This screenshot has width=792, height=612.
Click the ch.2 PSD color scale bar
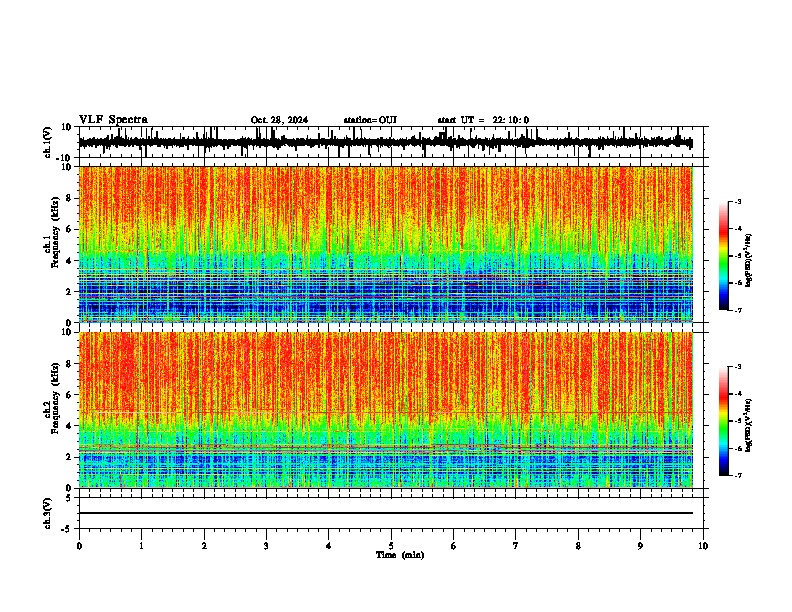[724, 421]
